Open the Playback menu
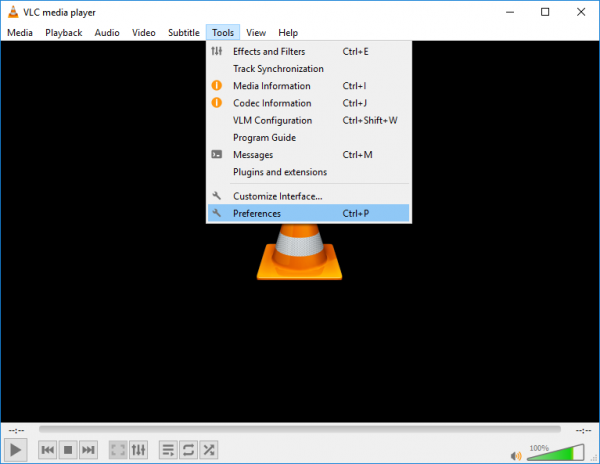Screen dimensions: 600x464 (64, 33)
